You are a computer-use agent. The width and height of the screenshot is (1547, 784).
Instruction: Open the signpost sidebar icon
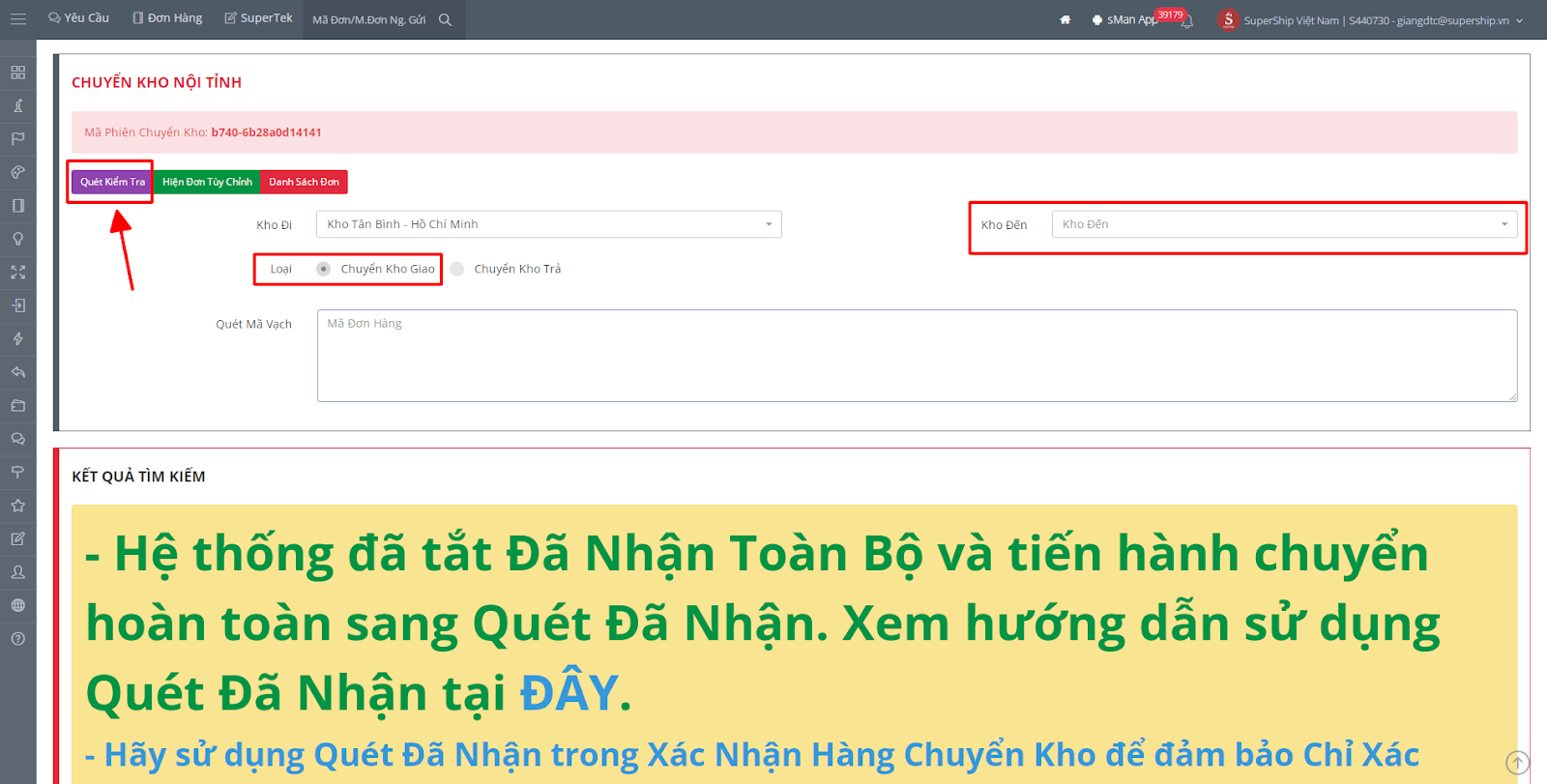coord(17,473)
